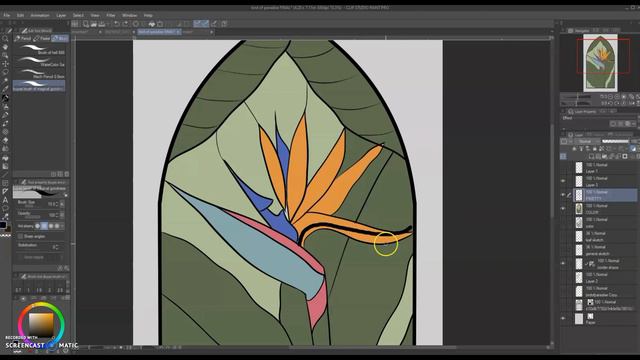Click the New document icon in the command bar
Screen dimensions: 640x360
click(86, 24)
